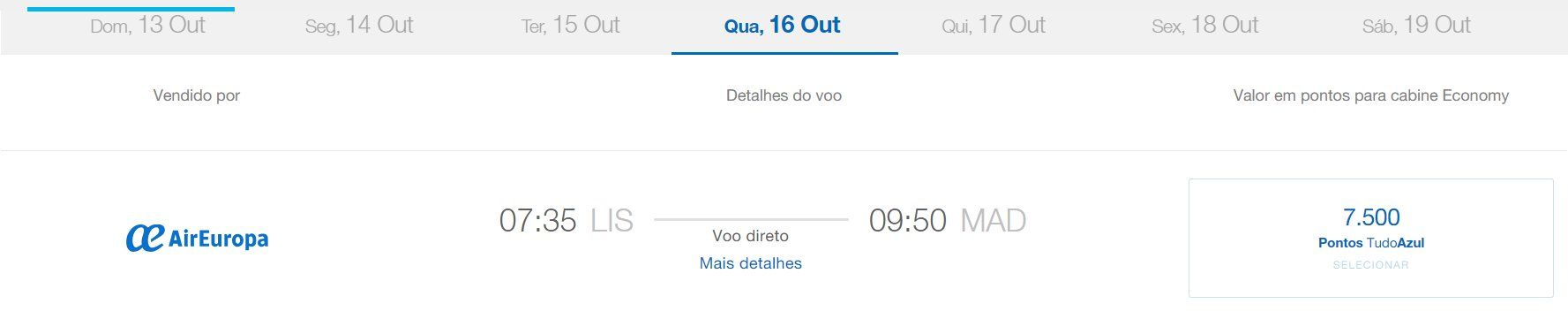The height and width of the screenshot is (319, 1568).
Task: Click the 7.500 points value
Action: coord(1371,217)
